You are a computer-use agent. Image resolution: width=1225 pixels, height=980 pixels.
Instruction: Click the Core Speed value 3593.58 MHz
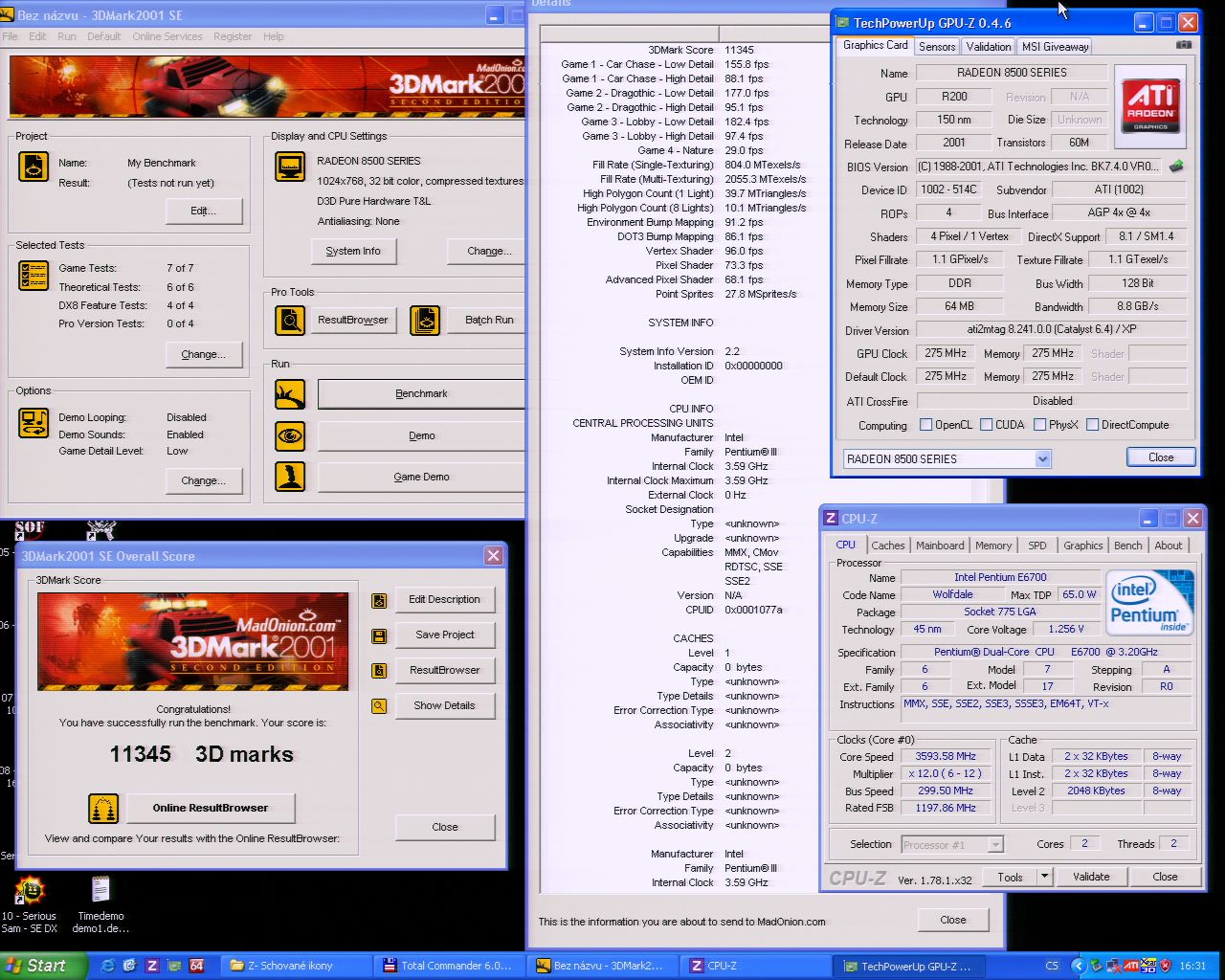point(946,756)
